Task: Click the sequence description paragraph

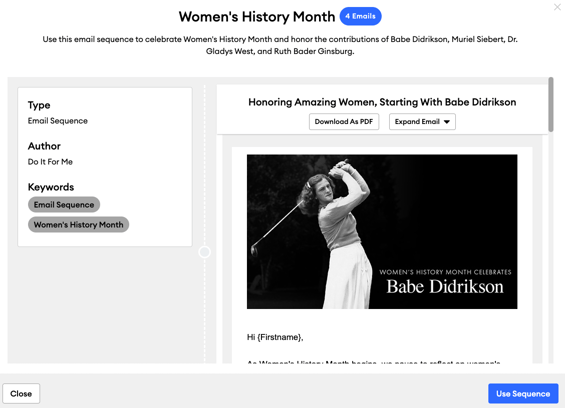Action: click(x=280, y=45)
